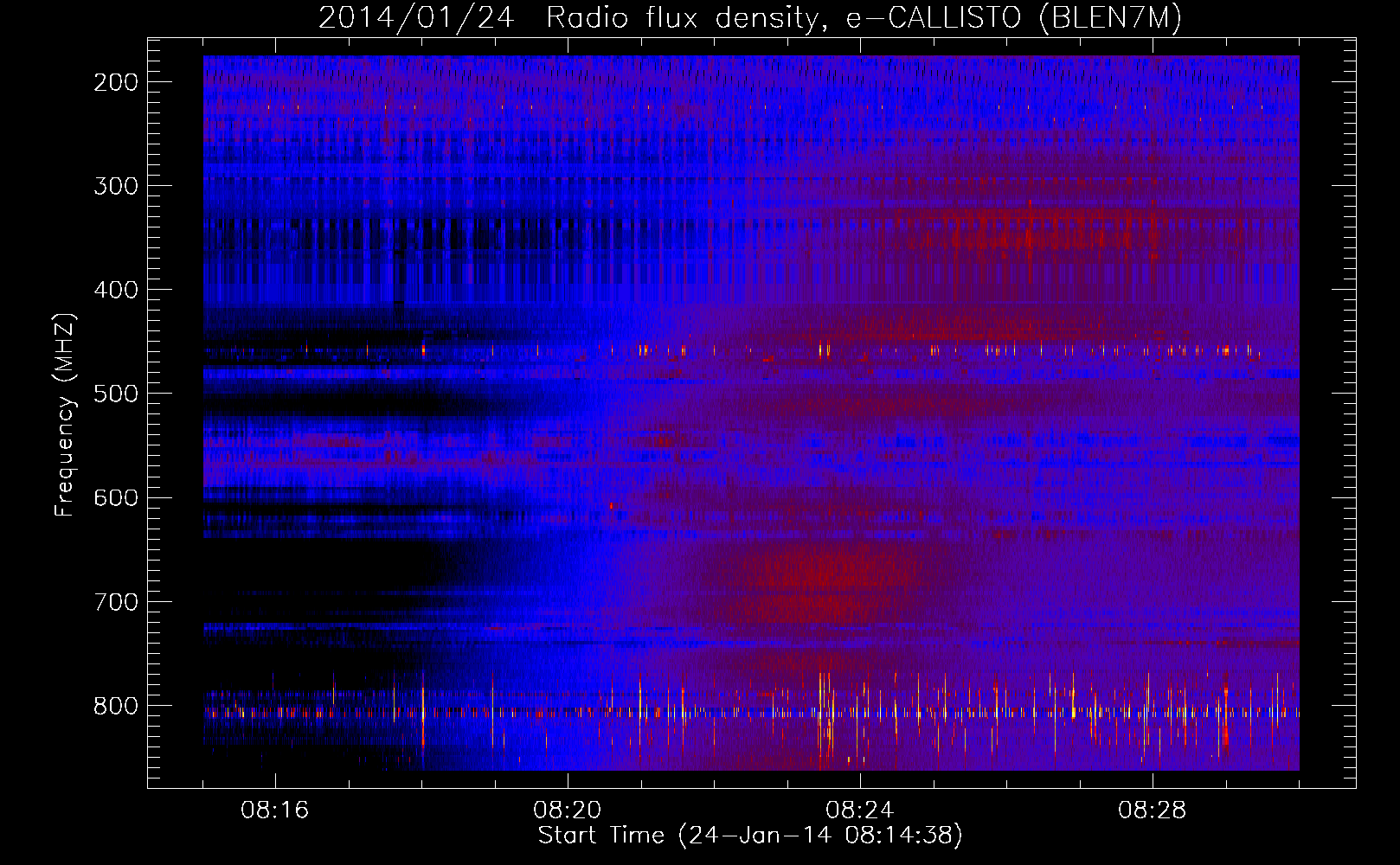The width and height of the screenshot is (1400, 865).
Task: Click the 200 frequency tick label
Action: pos(116,82)
